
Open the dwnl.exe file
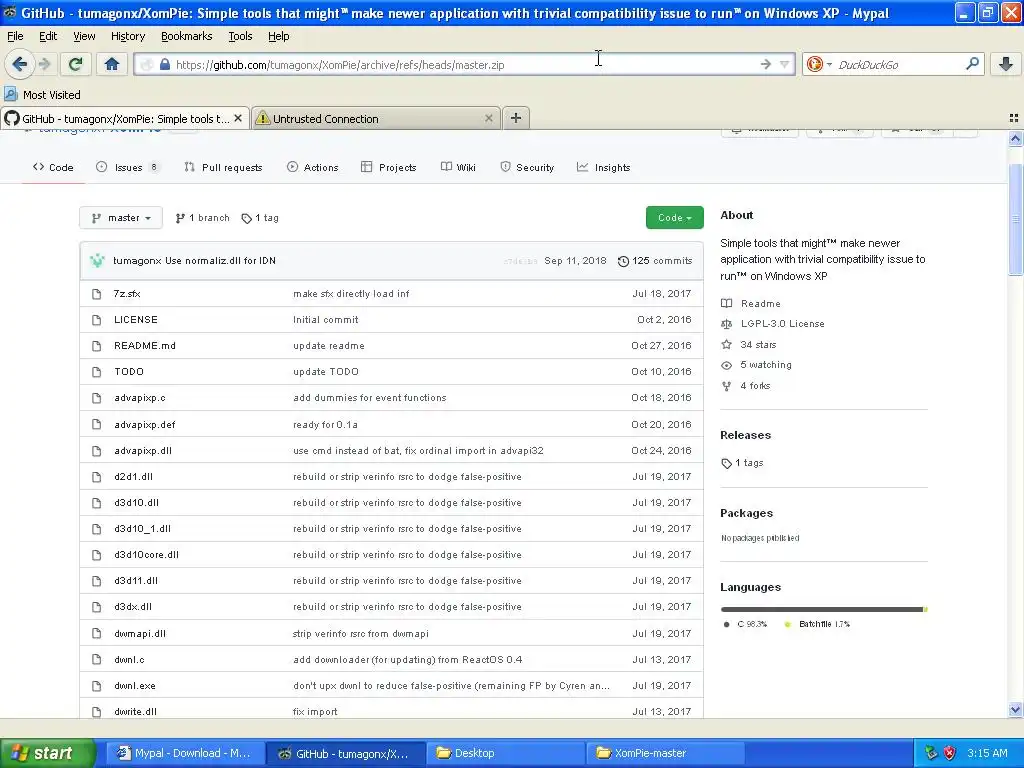coord(135,686)
